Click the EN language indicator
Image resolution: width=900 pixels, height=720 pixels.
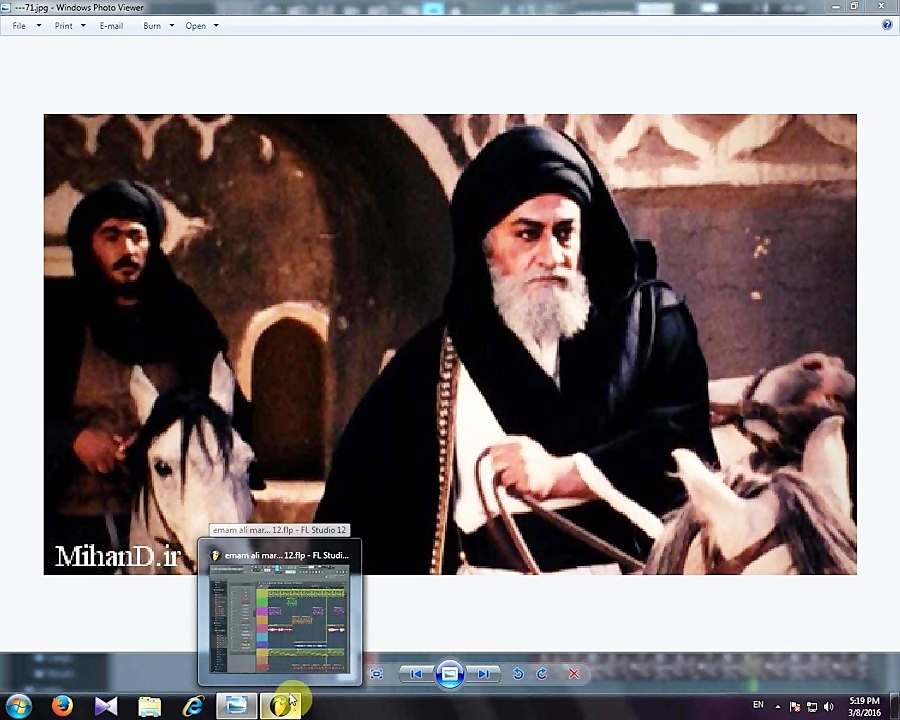coord(758,704)
